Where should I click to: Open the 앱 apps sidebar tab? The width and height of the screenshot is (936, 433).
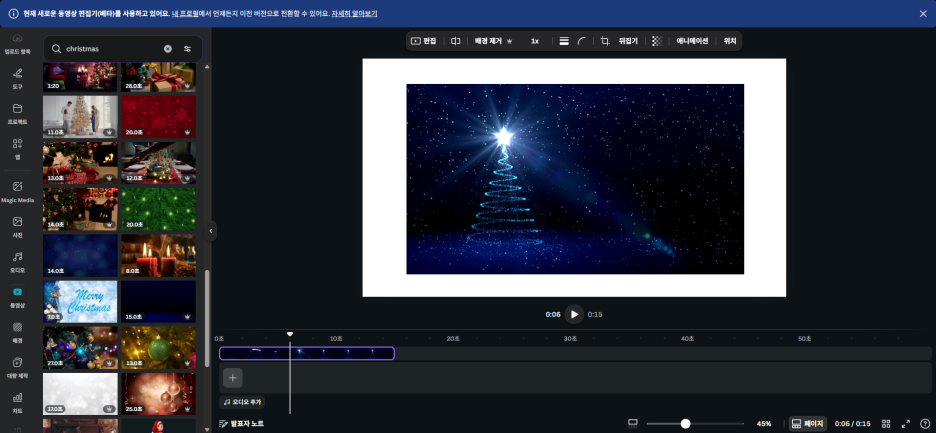(17, 149)
